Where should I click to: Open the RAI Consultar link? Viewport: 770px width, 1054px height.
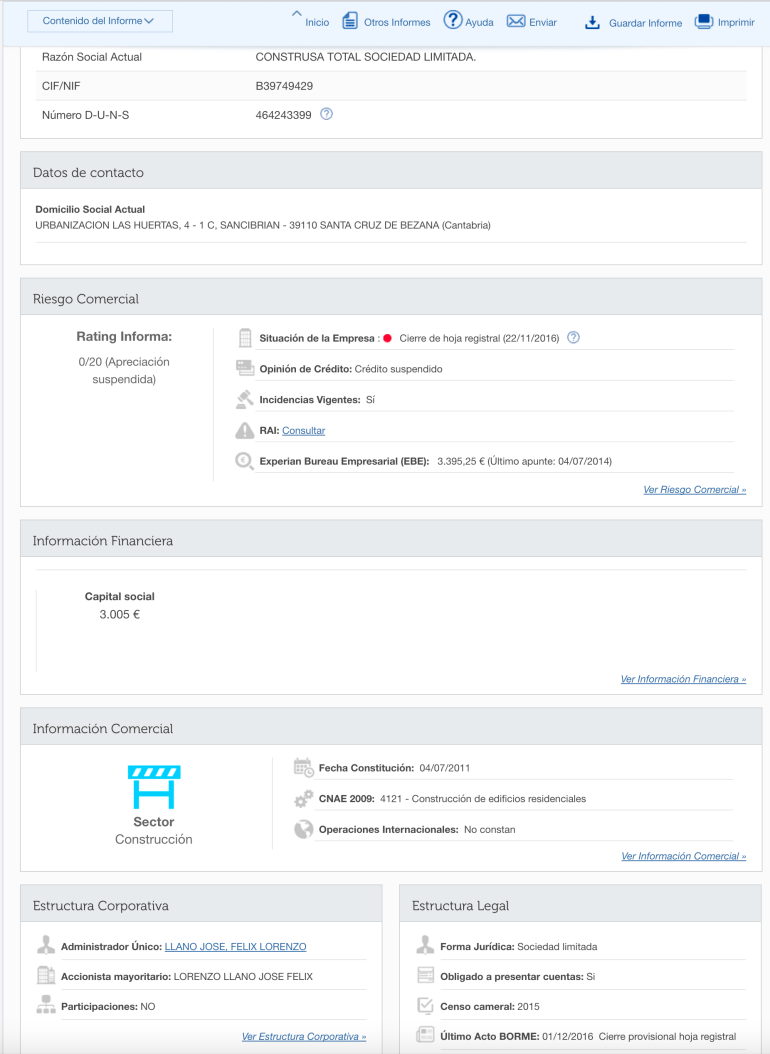(303, 431)
